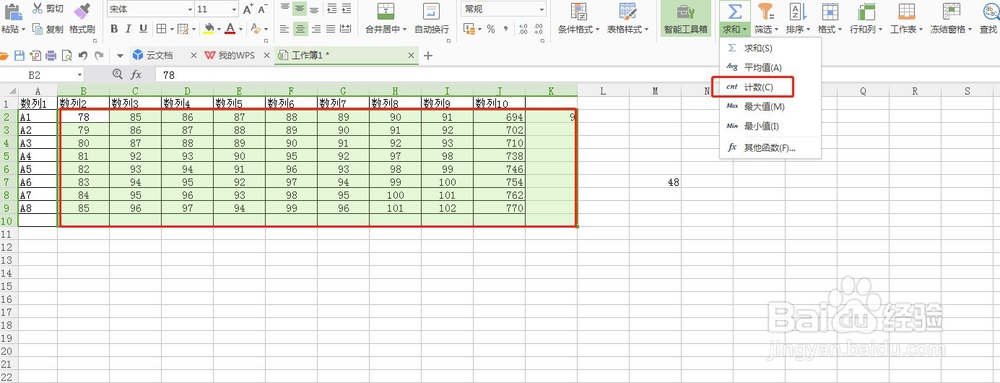Screen dimensions: 1000x383
Task: Open the Name Box dropdown arrow beside B2
Action: 79,75
